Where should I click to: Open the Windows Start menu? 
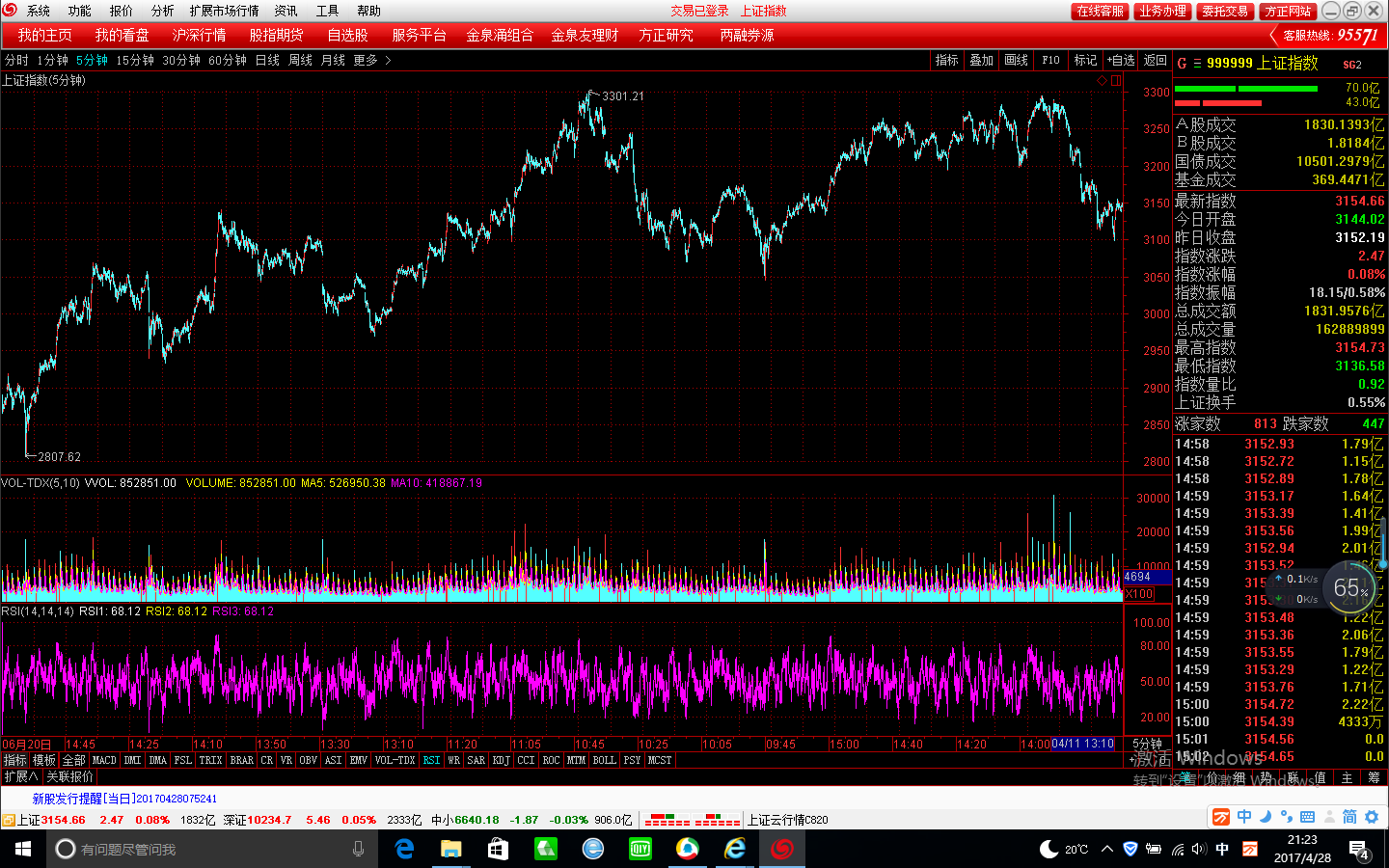(23, 849)
